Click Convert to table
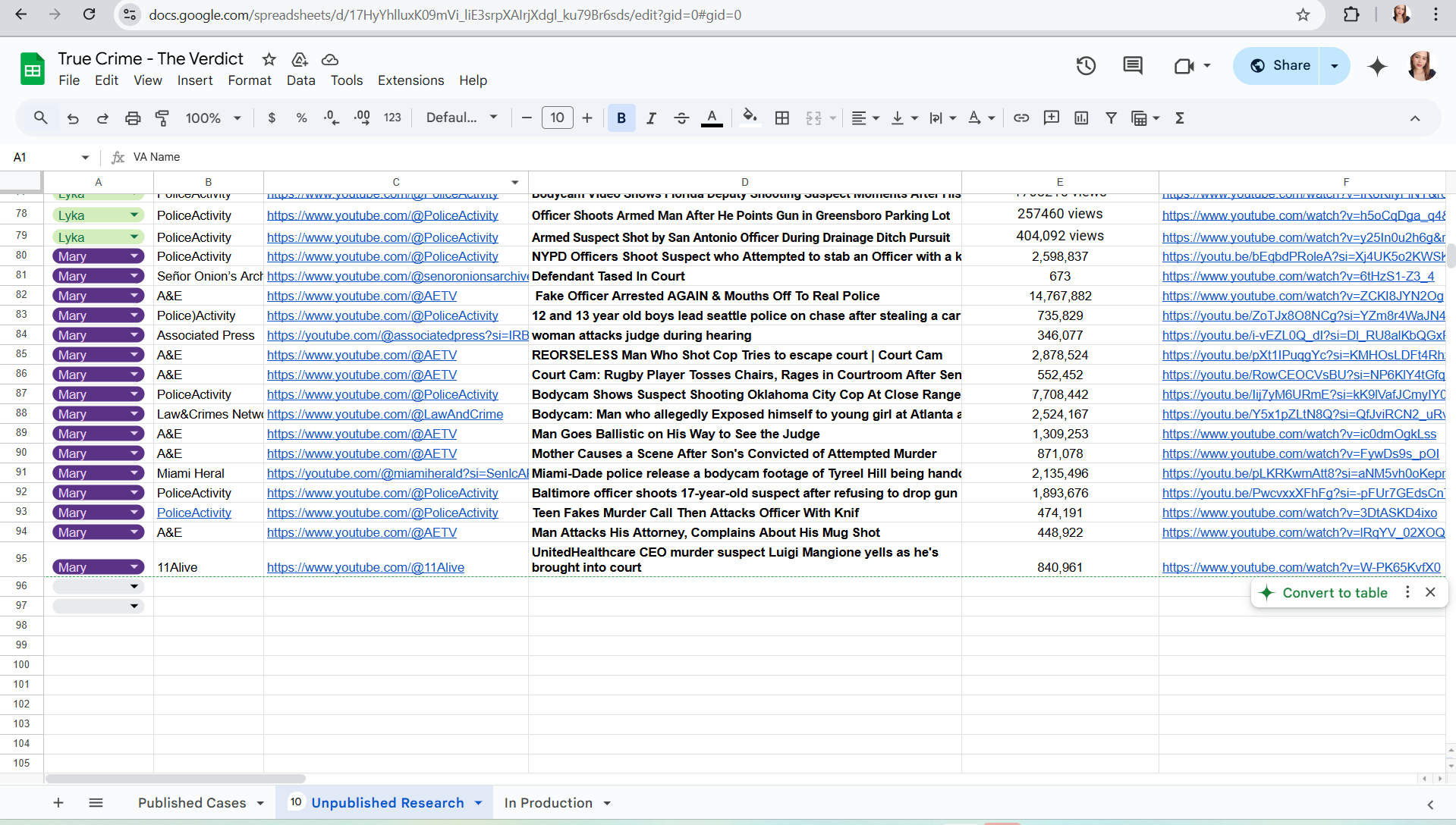Viewport: 1456px width, 825px height. coord(1335,593)
